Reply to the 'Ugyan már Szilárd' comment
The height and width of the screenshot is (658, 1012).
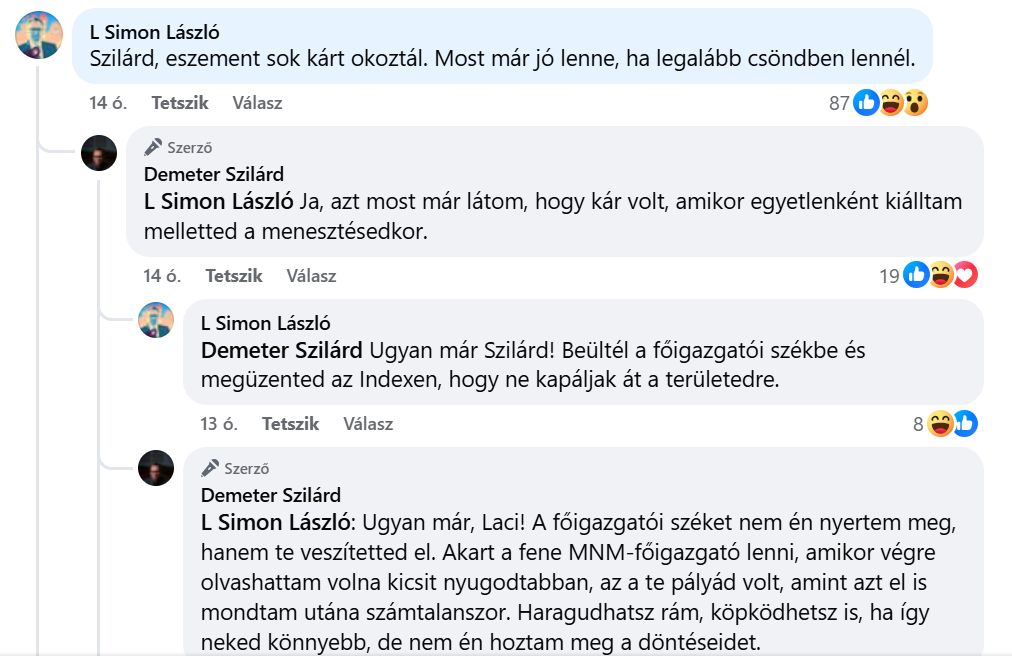(x=368, y=424)
